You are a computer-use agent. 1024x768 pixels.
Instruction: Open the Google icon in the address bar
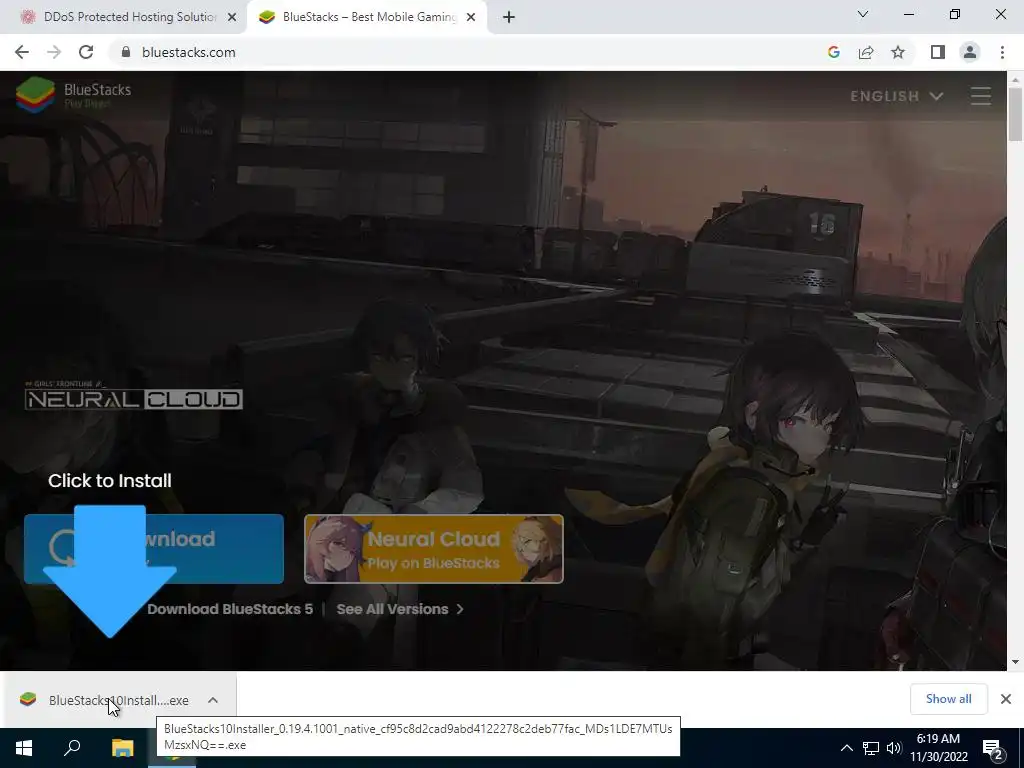click(833, 52)
